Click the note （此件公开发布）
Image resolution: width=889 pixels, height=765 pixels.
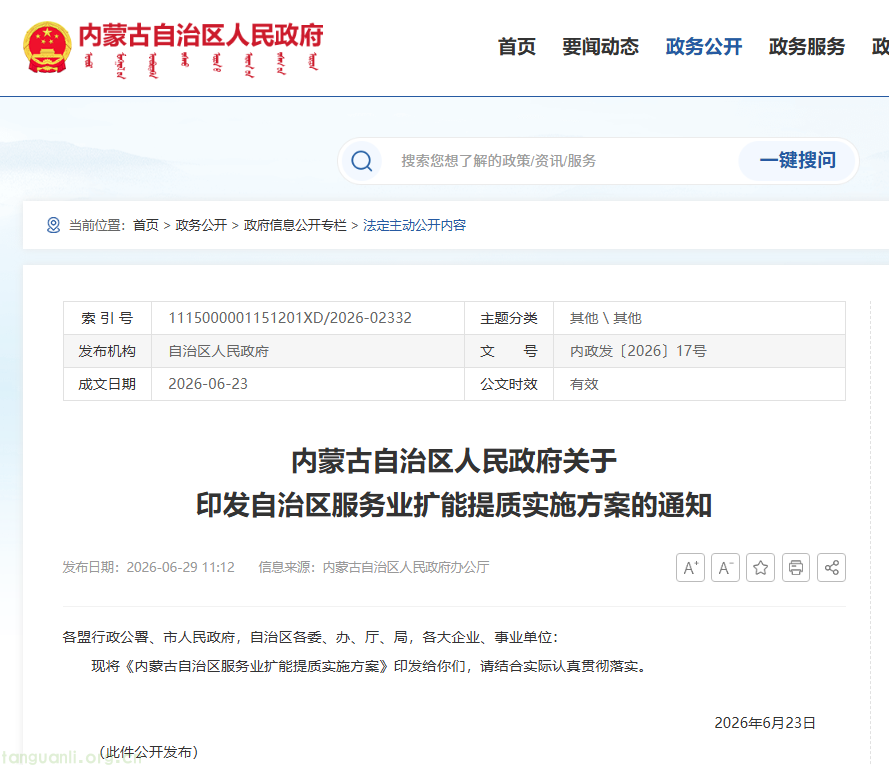point(149,752)
